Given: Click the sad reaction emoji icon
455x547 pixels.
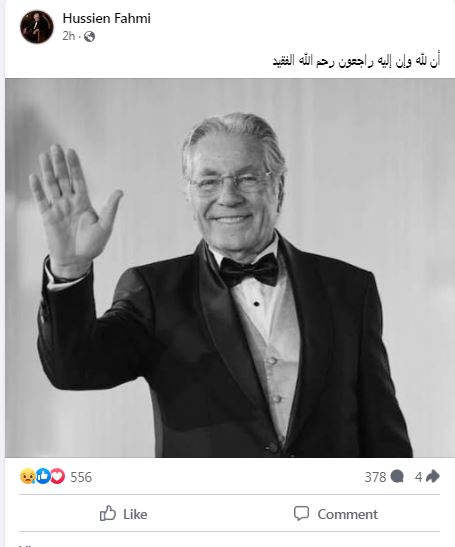Looking at the screenshot, I should point(28,476).
